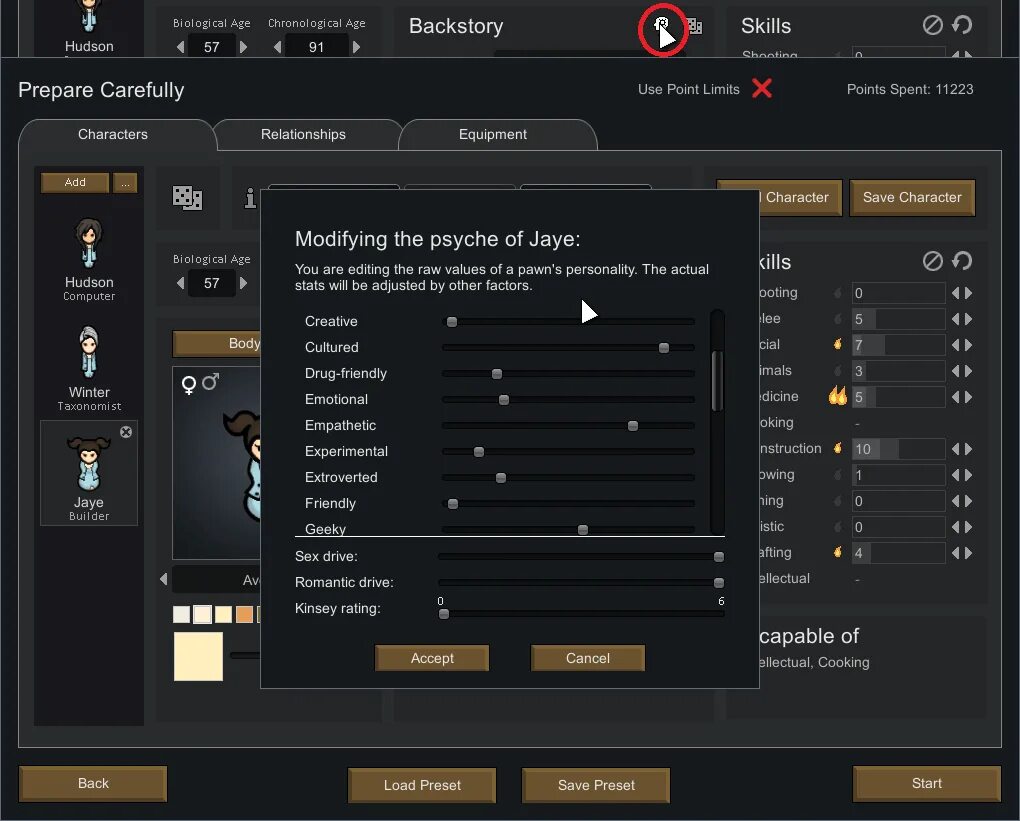The height and width of the screenshot is (821, 1020).
Task: Click the Friendly slider handle
Action: click(x=453, y=504)
